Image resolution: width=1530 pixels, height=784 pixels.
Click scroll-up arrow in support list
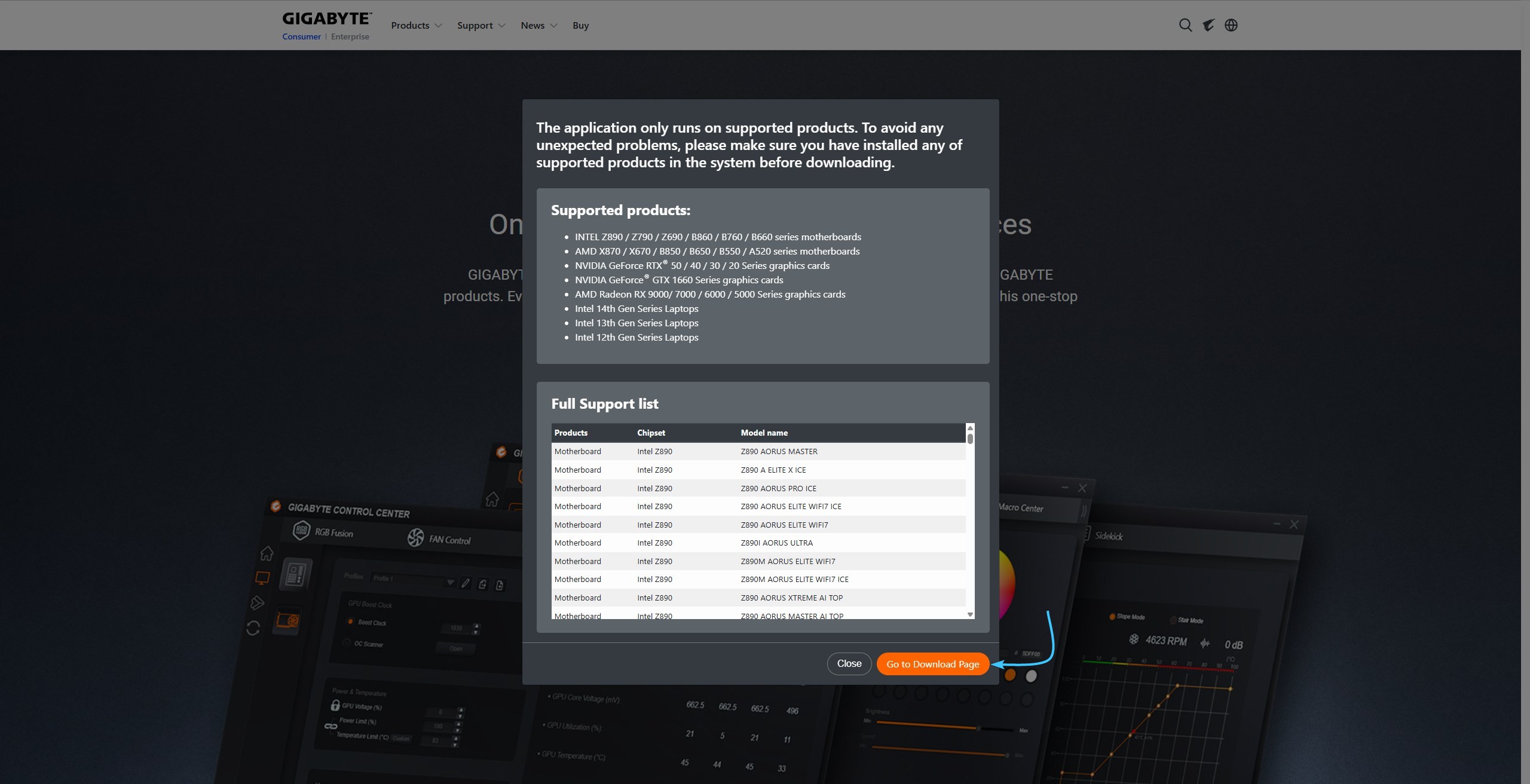tap(970, 428)
